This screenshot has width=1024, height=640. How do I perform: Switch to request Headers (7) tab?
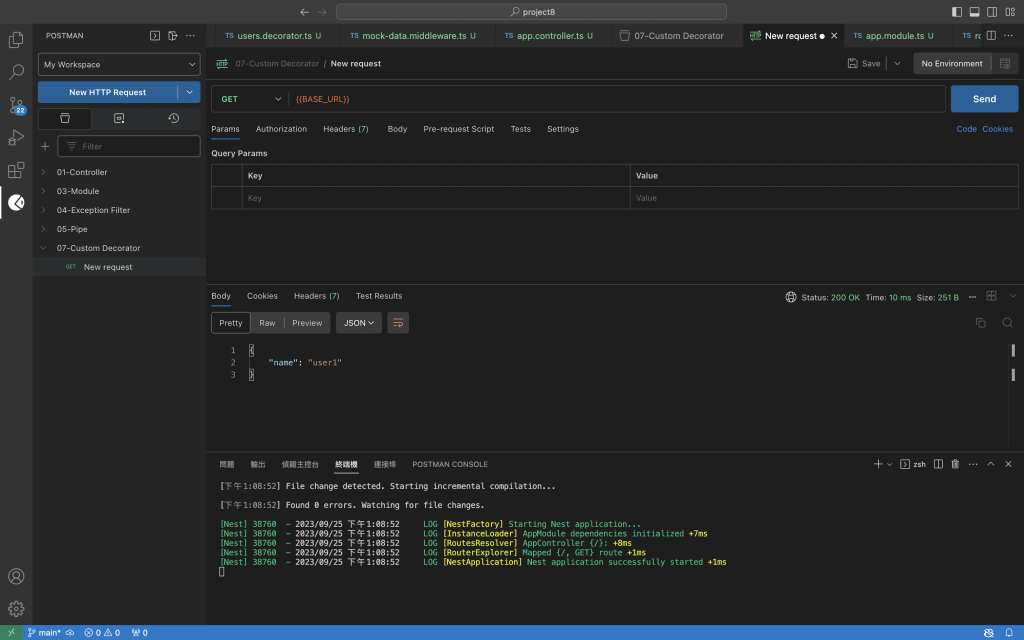(345, 129)
